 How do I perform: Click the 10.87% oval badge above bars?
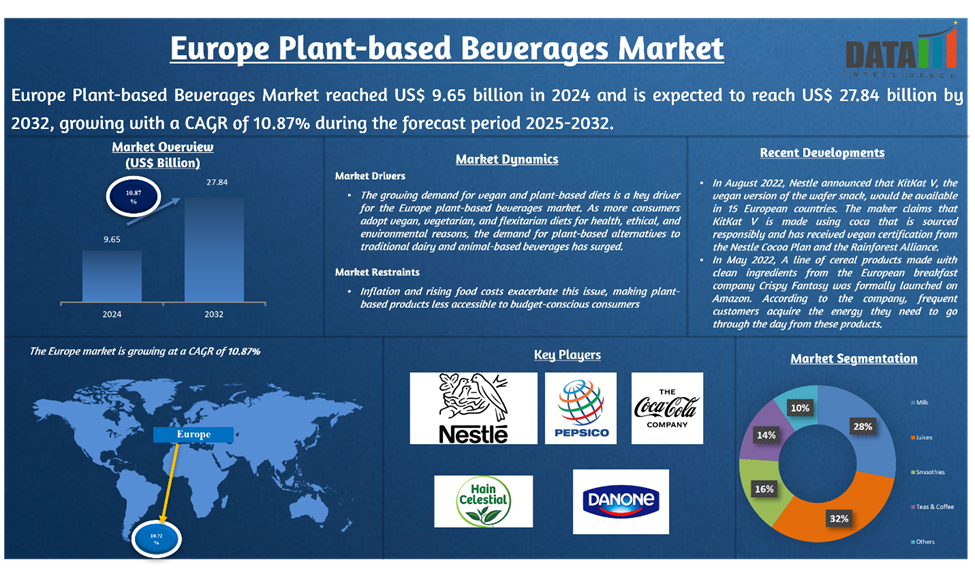pos(133,197)
